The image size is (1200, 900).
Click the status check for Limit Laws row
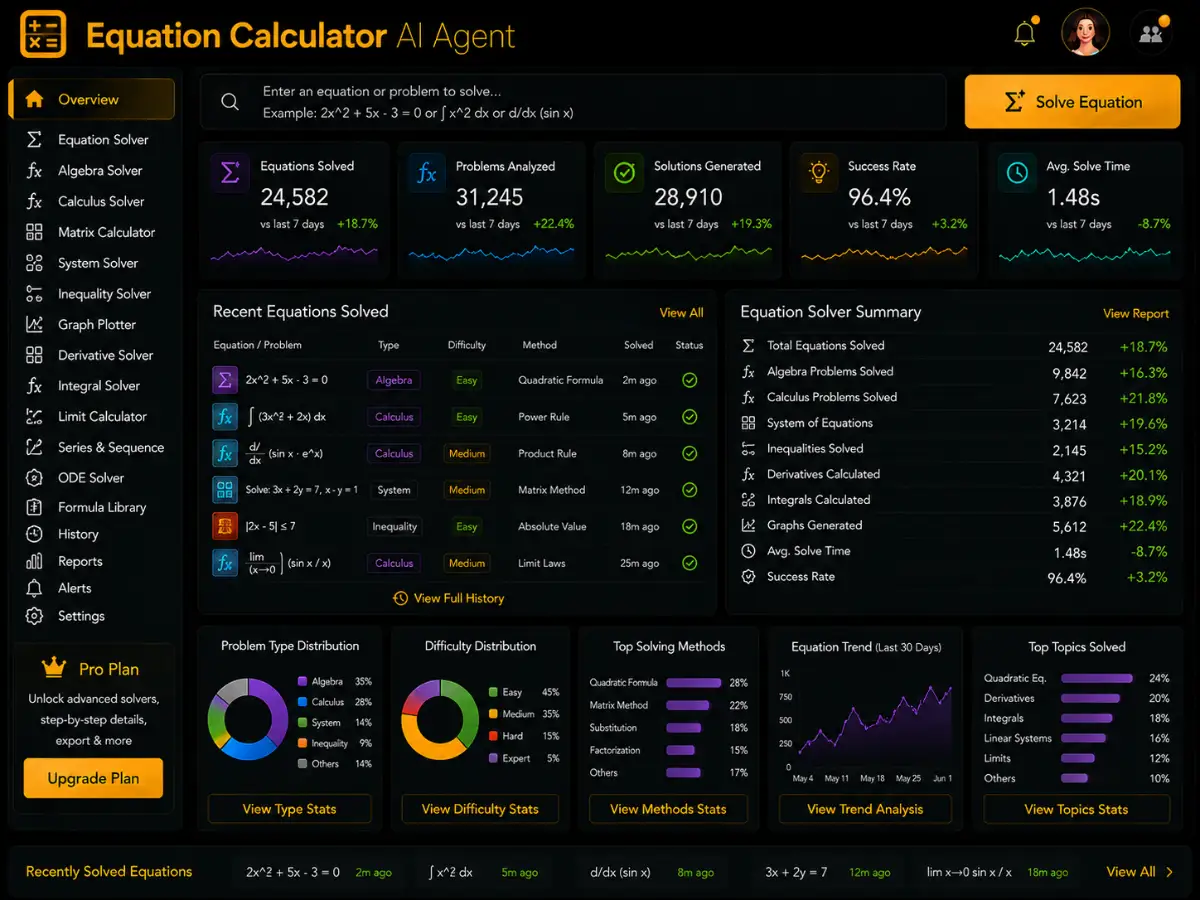coord(689,563)
